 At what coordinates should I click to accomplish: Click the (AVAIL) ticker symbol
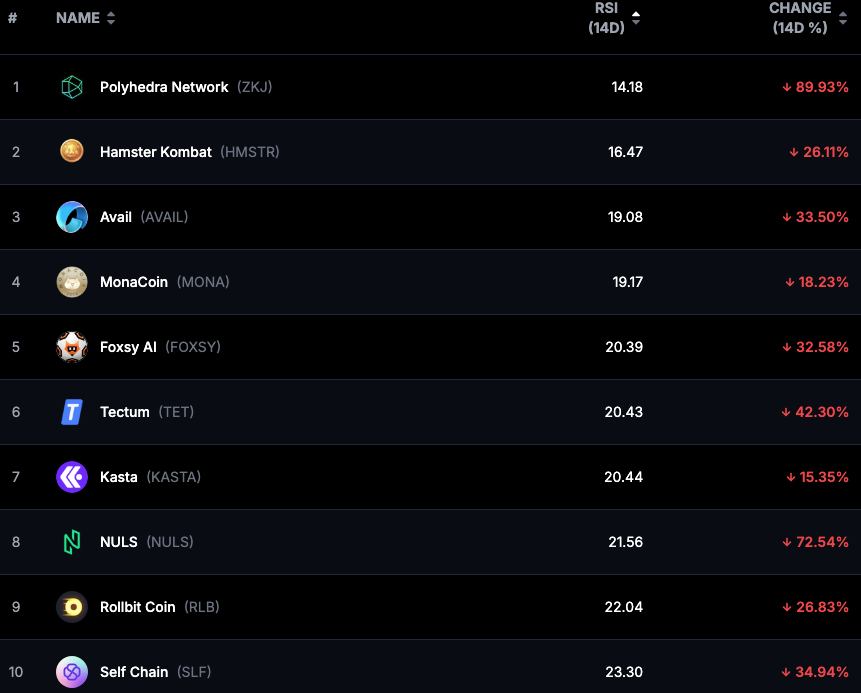164,217
